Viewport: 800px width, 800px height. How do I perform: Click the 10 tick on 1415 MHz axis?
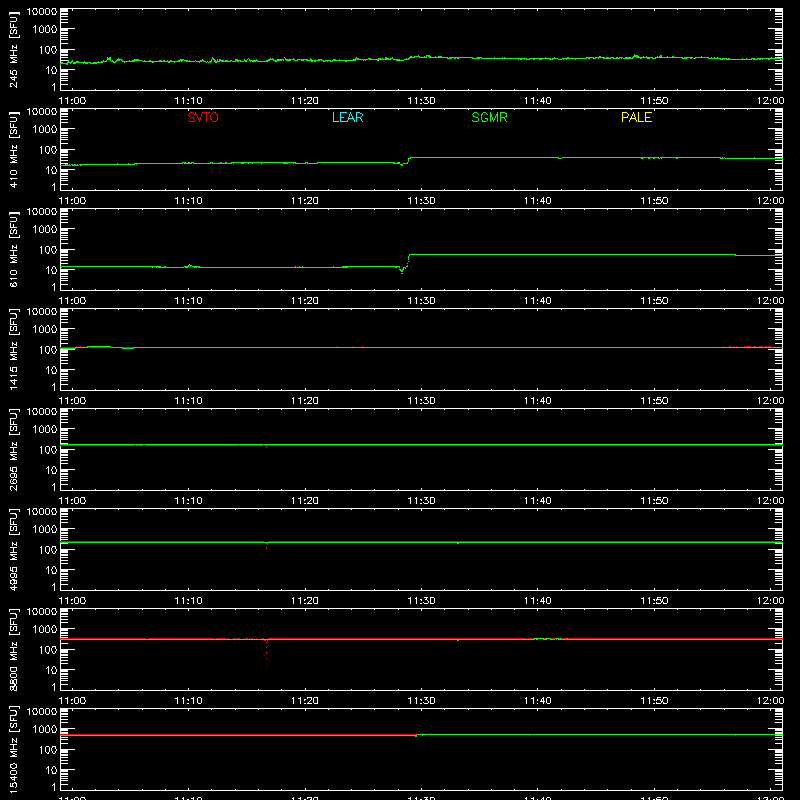pyautogui.click(x=51, y=370)
